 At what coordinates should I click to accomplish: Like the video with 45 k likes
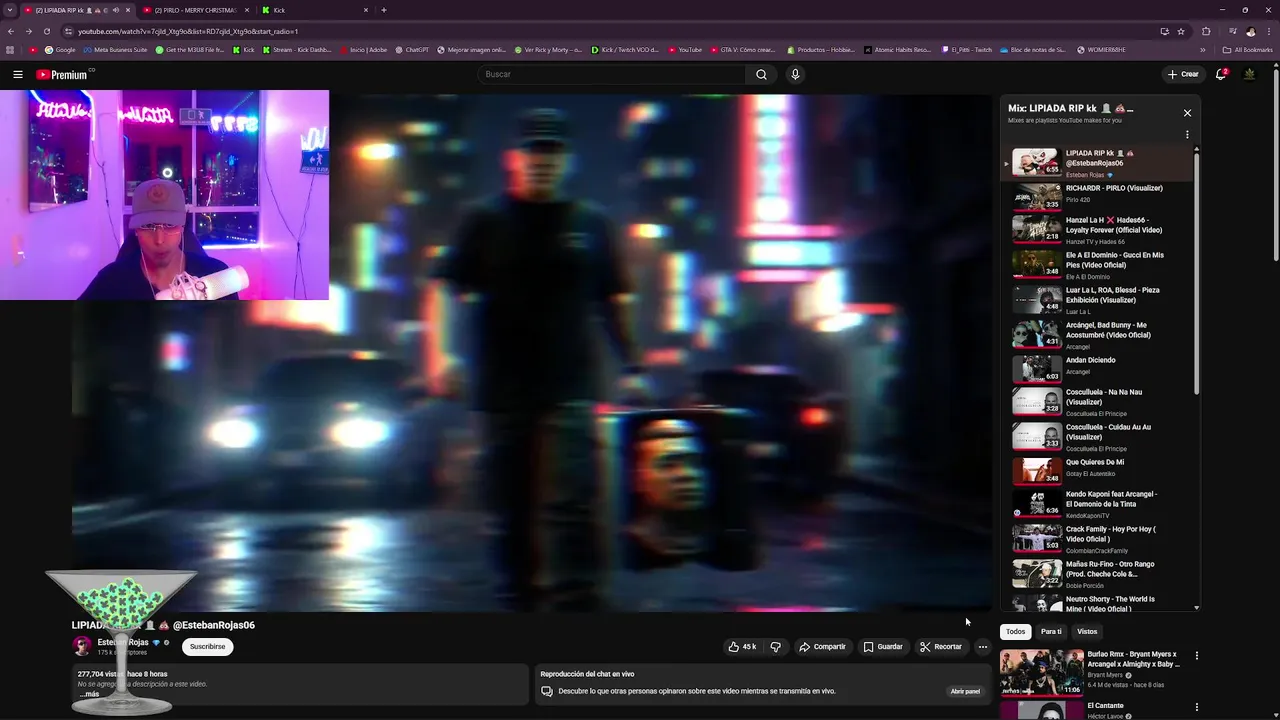point(742,647)
